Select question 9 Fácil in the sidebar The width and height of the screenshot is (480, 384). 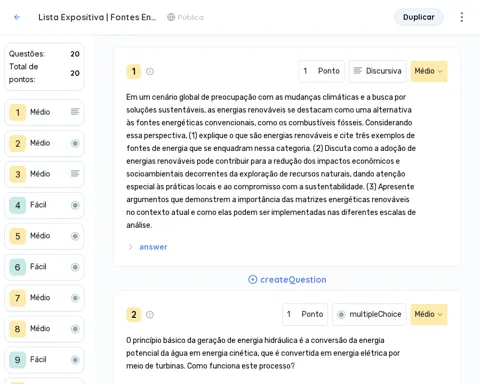click(x=44, y=360)
